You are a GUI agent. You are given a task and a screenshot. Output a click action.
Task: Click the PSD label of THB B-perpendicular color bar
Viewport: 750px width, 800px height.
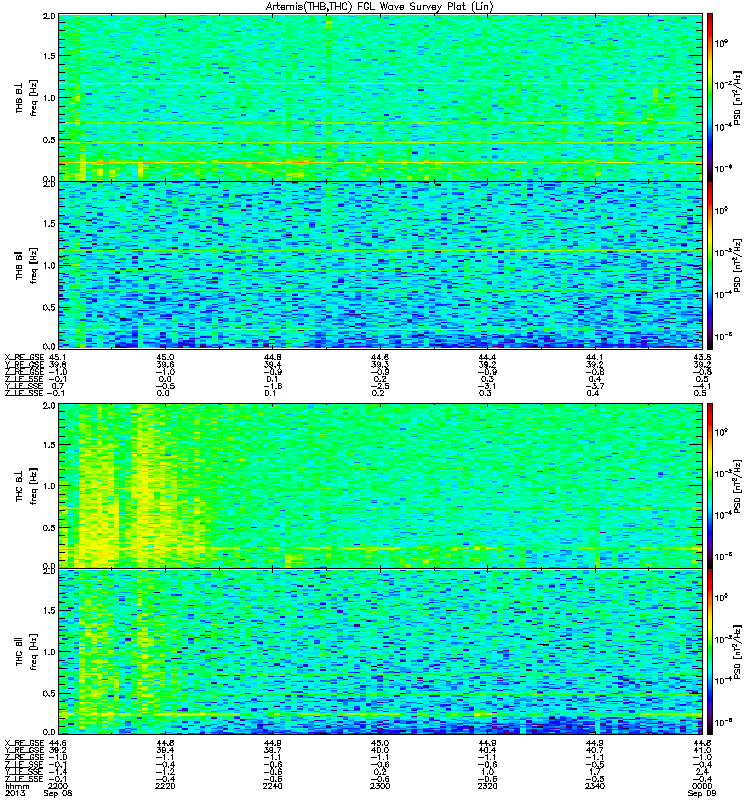click(x=737, y=98)
